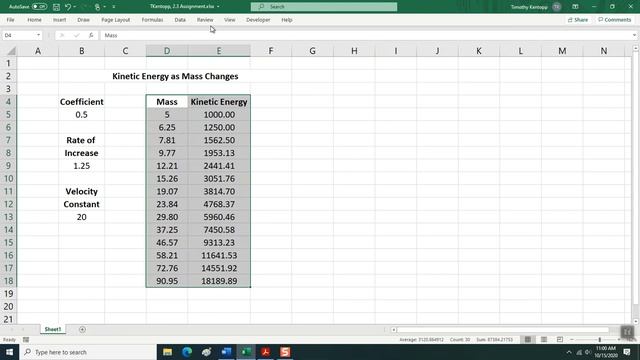Viewport: 640px width, 360px height.
Task: Click zoom out minus button
Action: [572, 340]
